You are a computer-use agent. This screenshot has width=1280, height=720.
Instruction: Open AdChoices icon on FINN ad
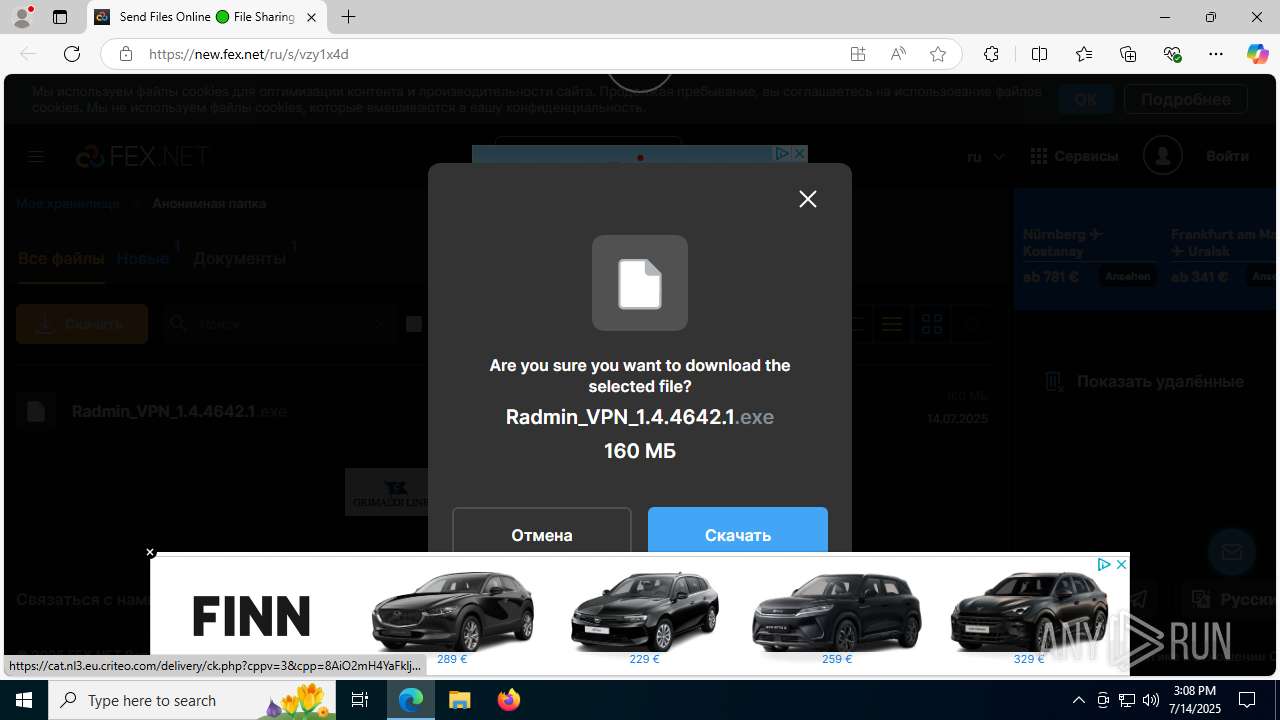[x=1105, y=564]
